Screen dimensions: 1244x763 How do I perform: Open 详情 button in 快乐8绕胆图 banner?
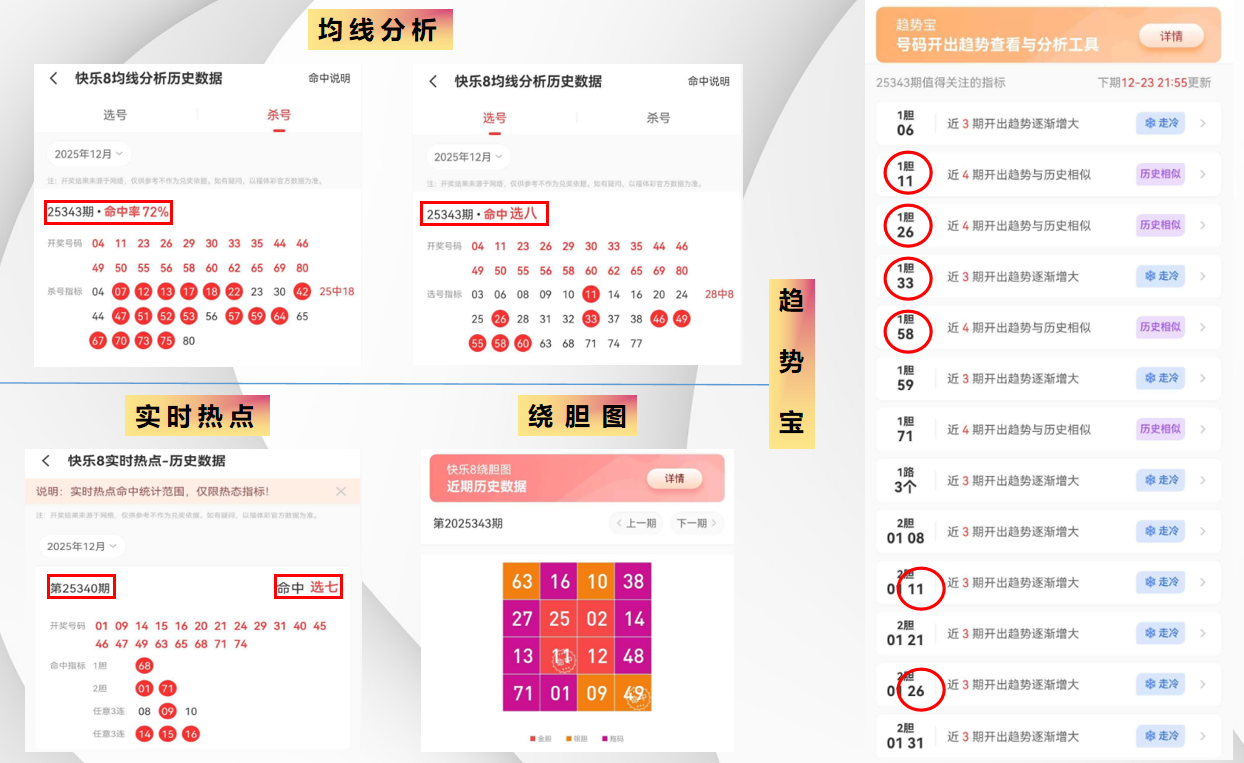[675, 479]
